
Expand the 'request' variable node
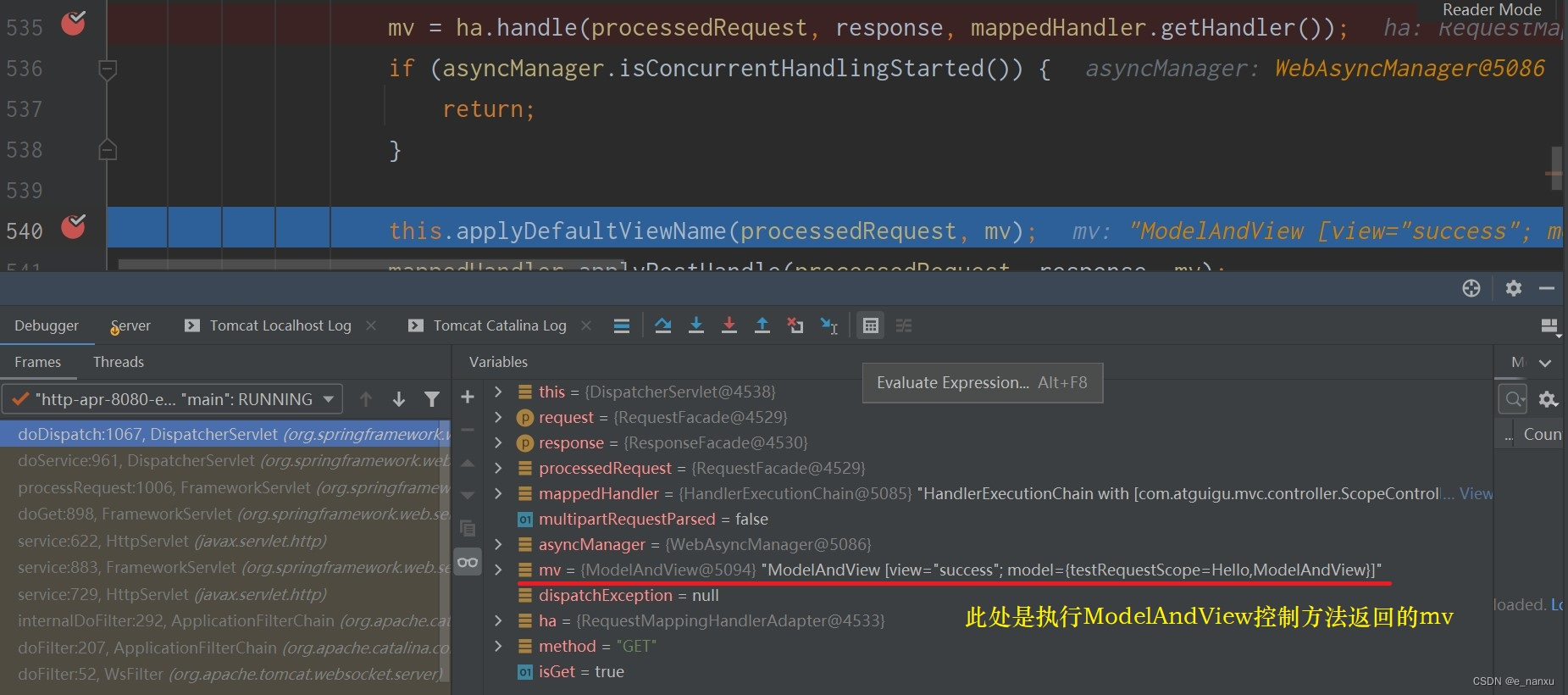[x=499, y=417]
